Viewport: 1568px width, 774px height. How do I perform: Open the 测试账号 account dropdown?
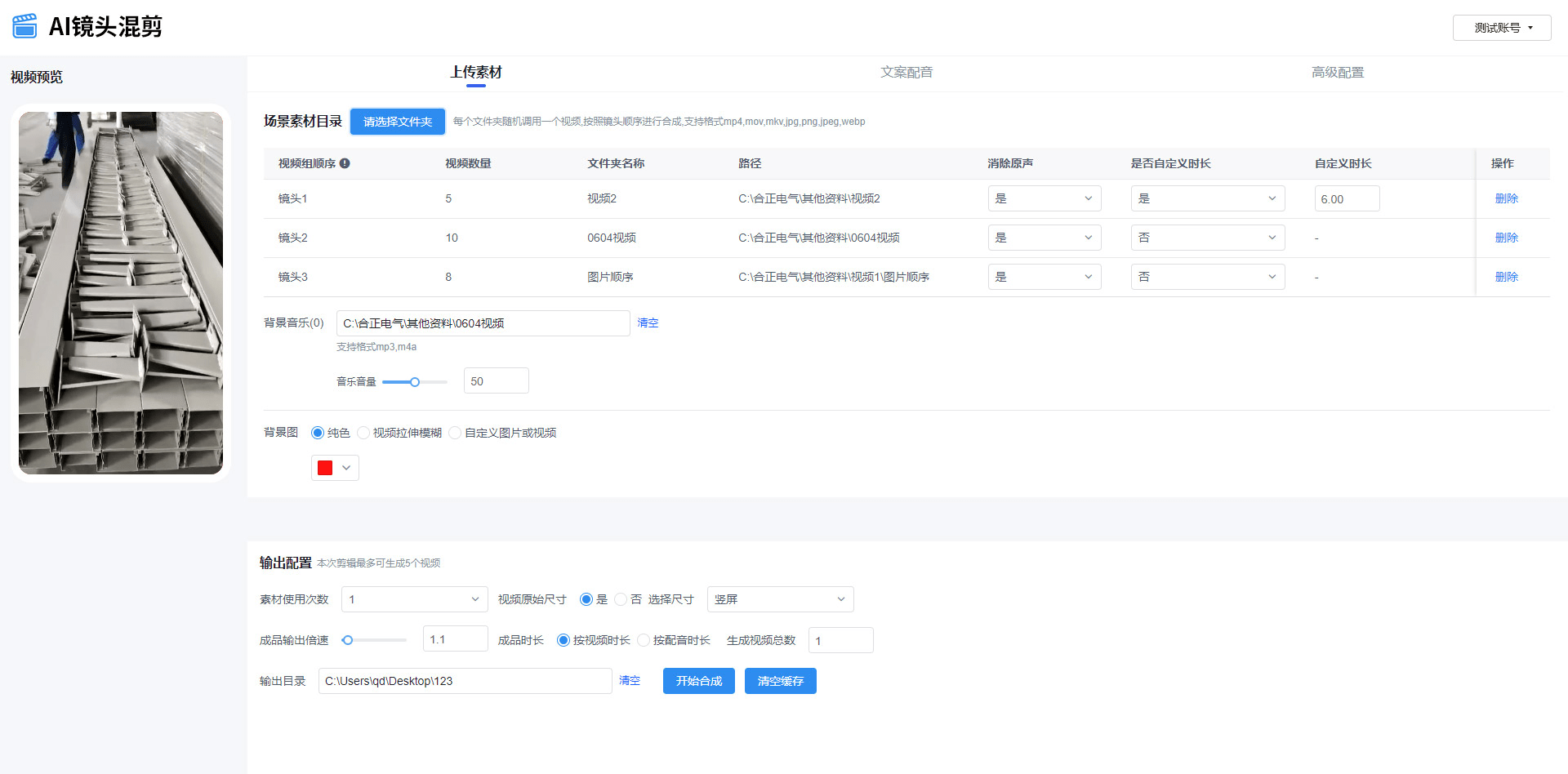tap(1502, 28)
